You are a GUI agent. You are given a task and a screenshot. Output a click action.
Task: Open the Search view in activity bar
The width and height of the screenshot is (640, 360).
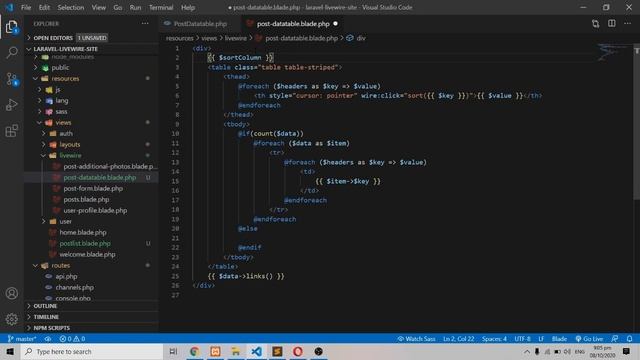click(12, 53)
